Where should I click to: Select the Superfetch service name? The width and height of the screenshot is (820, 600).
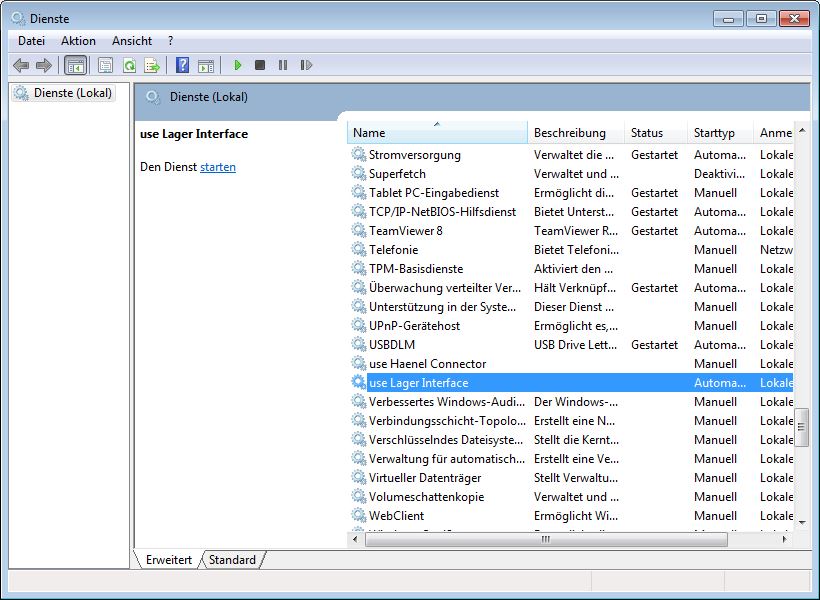(x=397, y=173)
